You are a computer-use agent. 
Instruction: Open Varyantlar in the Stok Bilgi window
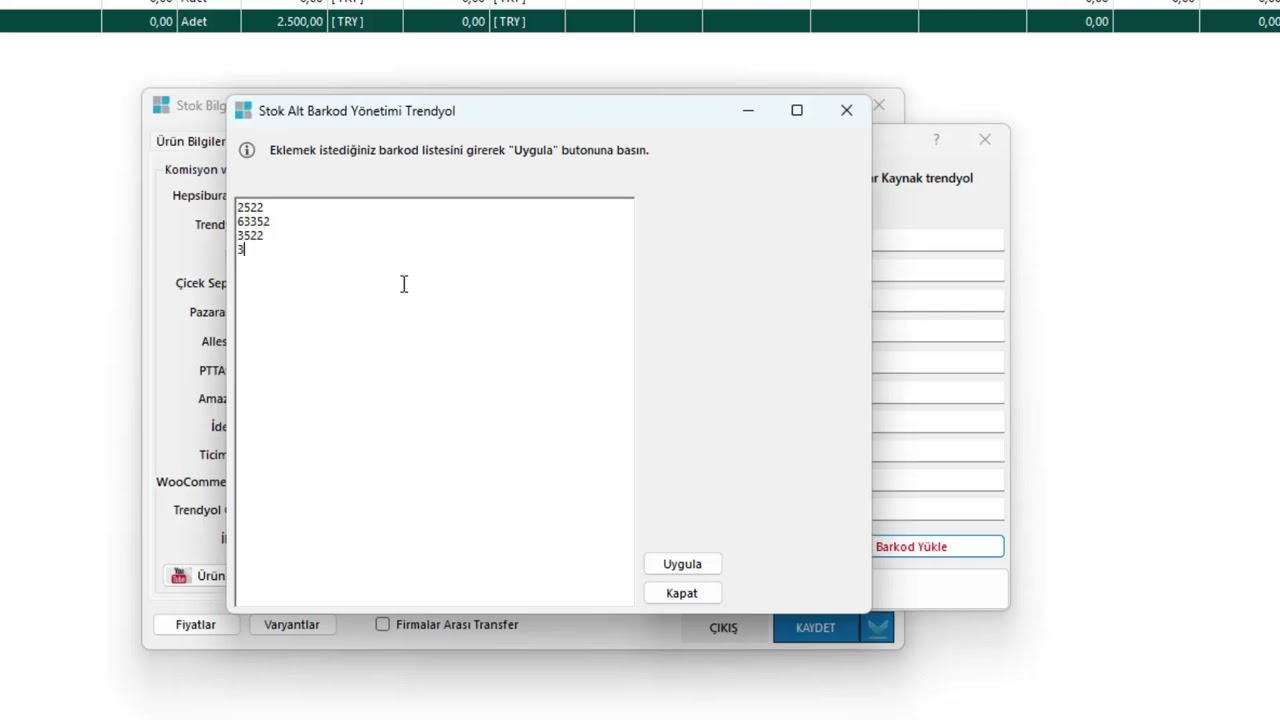point(292,624)
